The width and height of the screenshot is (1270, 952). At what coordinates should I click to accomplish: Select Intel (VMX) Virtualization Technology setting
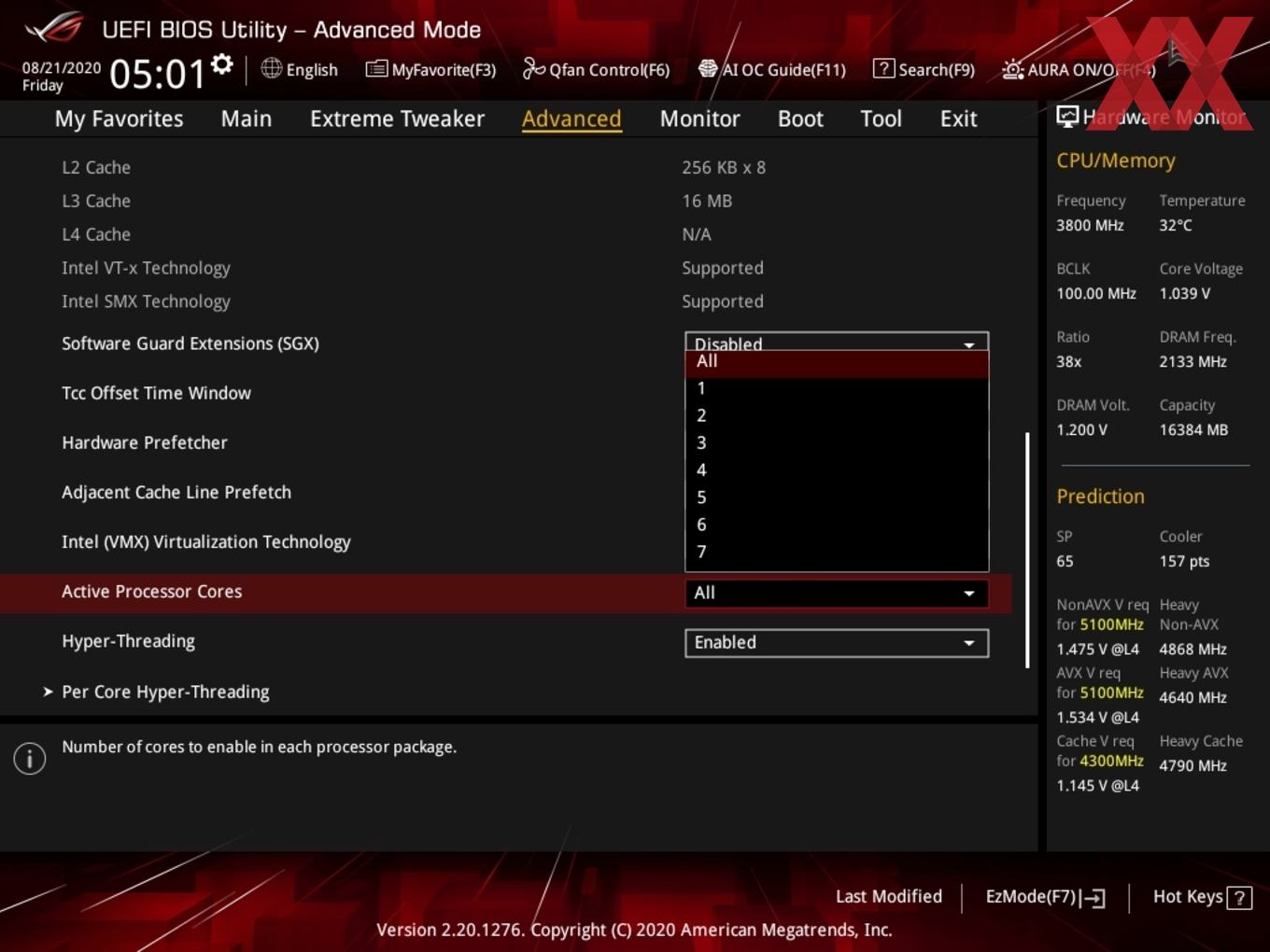206,541
